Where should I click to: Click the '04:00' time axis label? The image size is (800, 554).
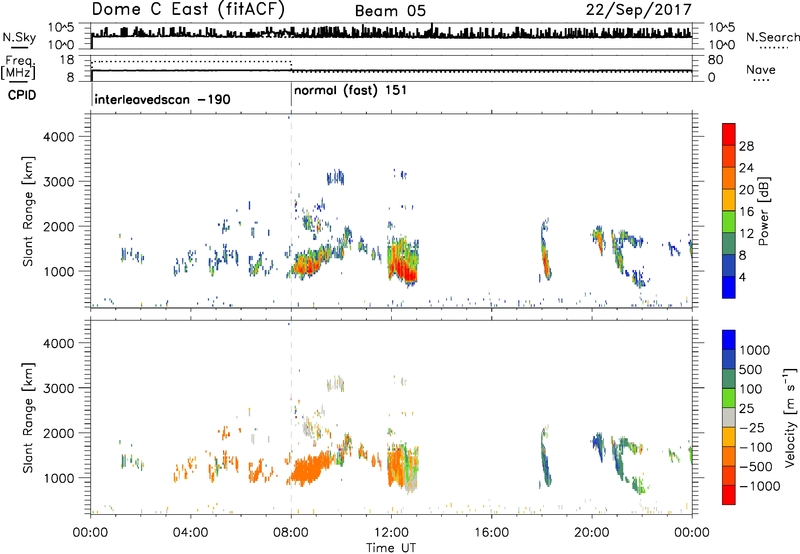pyautogui.click(x=190, y=533)
